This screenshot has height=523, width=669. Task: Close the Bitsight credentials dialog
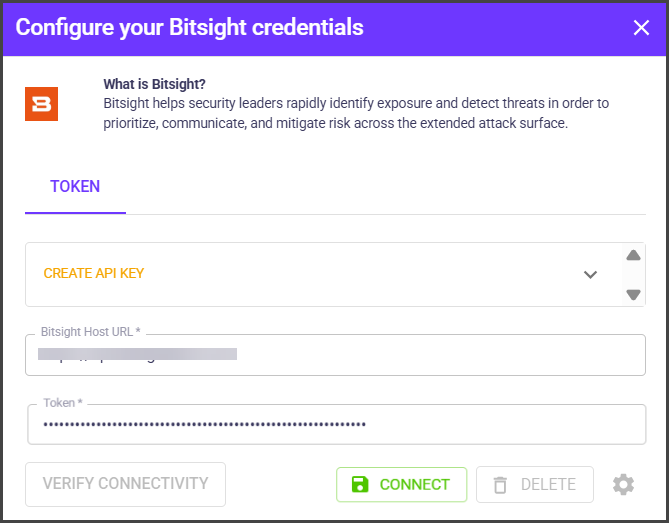coord(642,28)
